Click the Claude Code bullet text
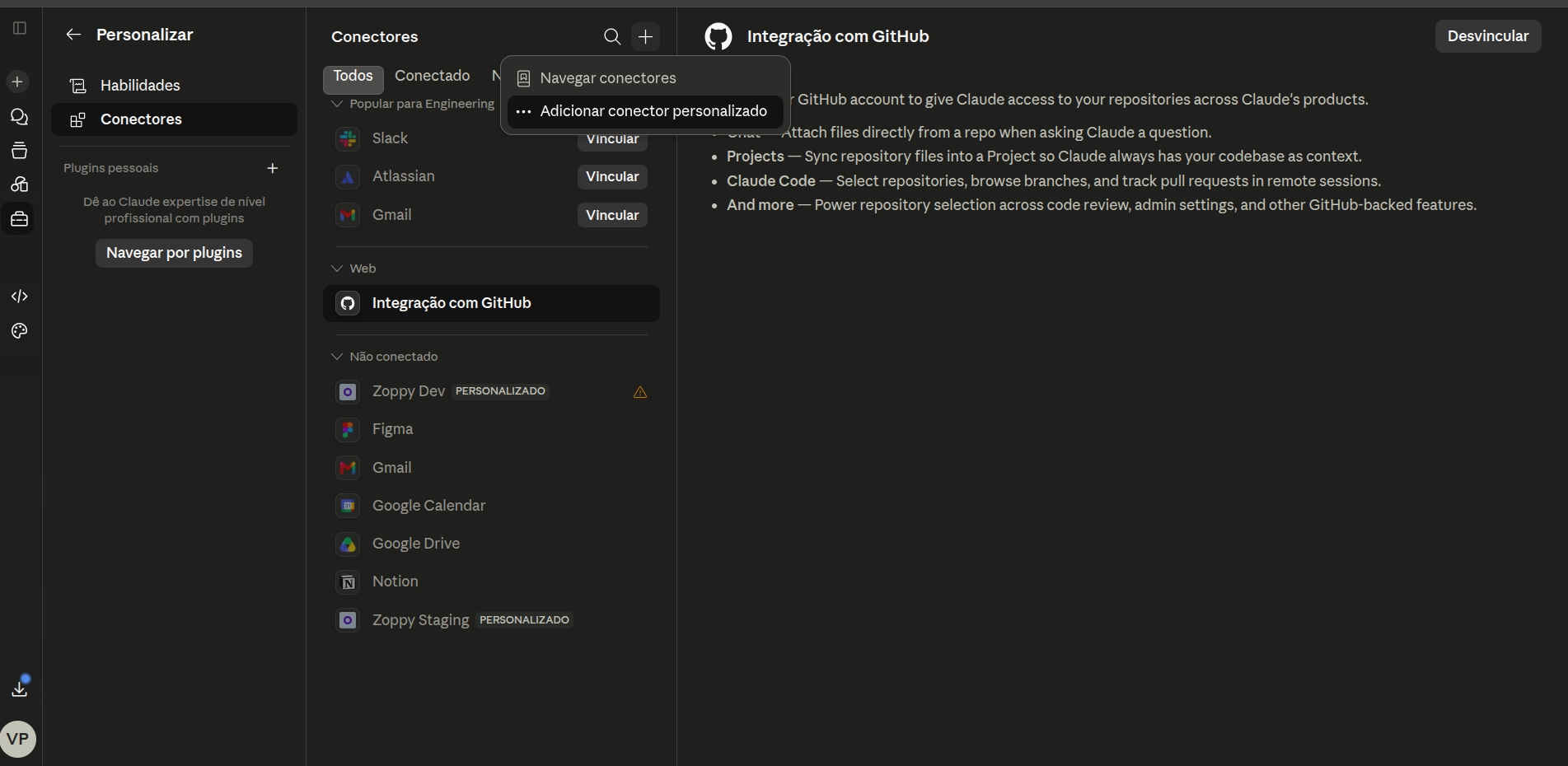 point(1054,181)
